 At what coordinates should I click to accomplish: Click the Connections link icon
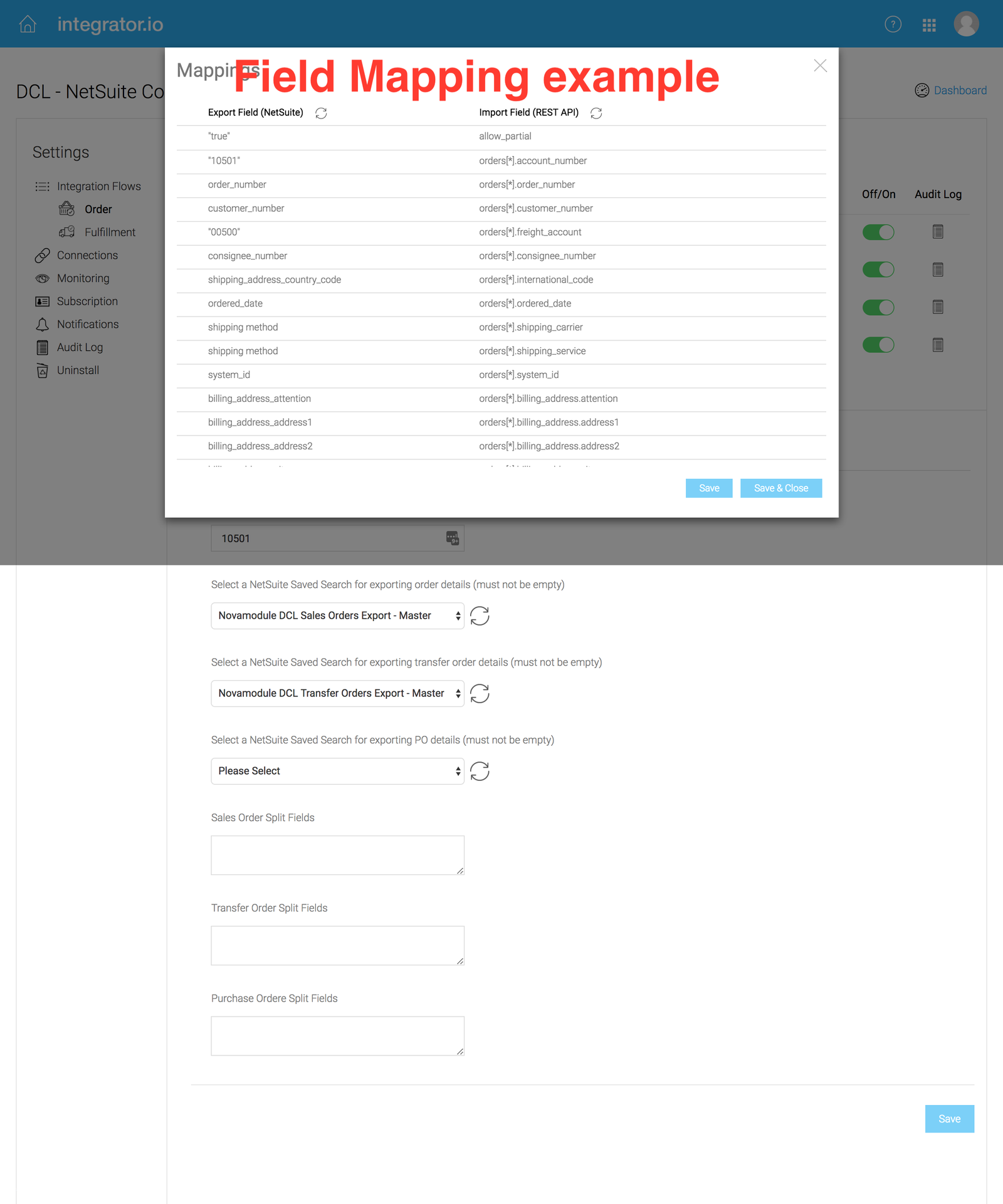coord(42,255)
